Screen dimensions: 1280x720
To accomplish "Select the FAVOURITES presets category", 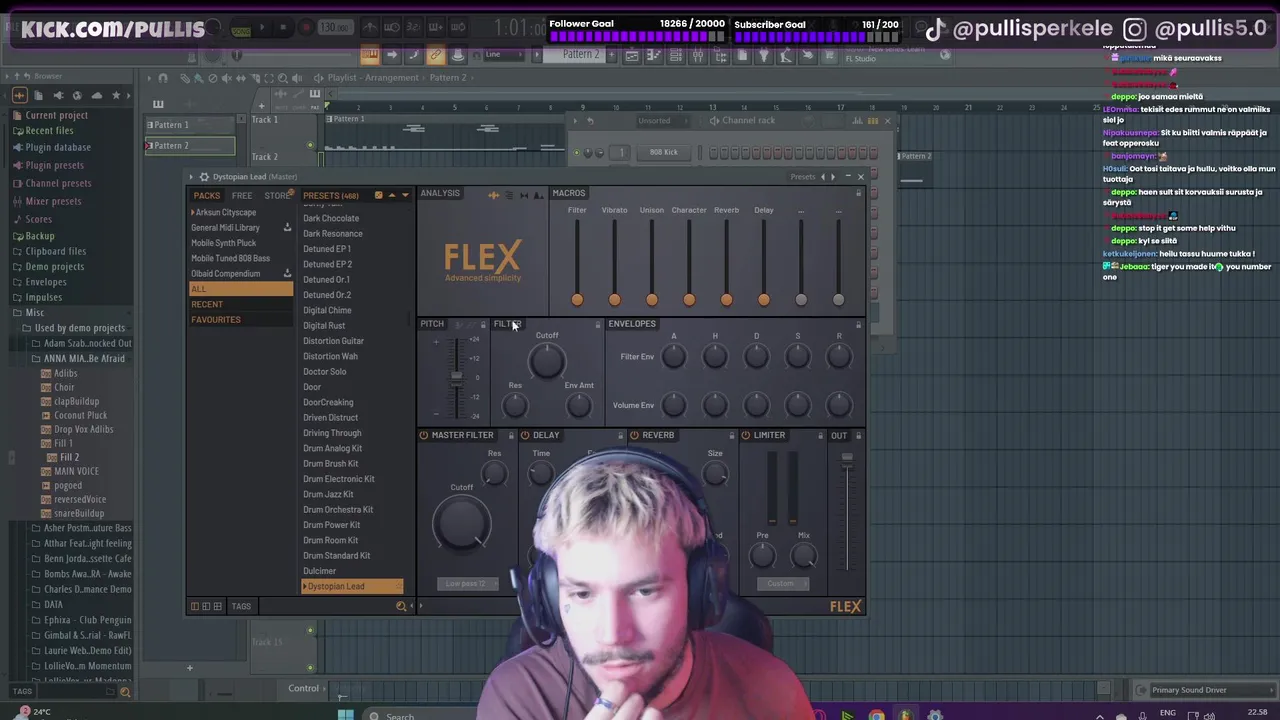I will 241,320.
